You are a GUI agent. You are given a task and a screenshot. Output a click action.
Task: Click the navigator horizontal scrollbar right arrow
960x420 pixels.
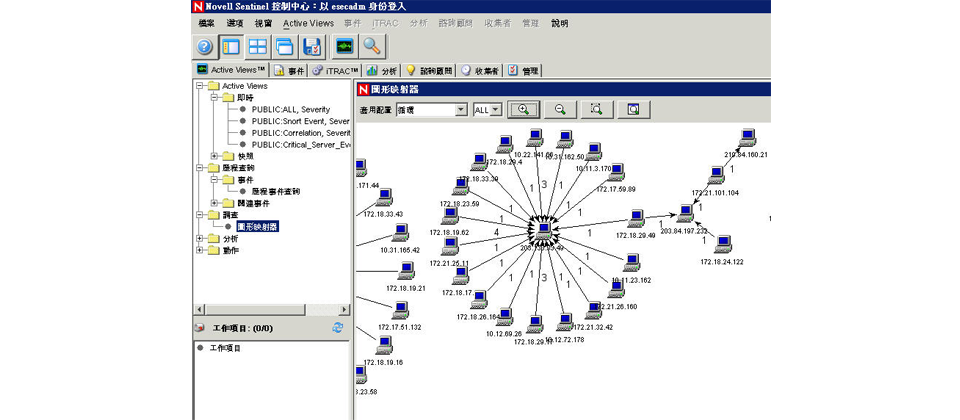345,309
